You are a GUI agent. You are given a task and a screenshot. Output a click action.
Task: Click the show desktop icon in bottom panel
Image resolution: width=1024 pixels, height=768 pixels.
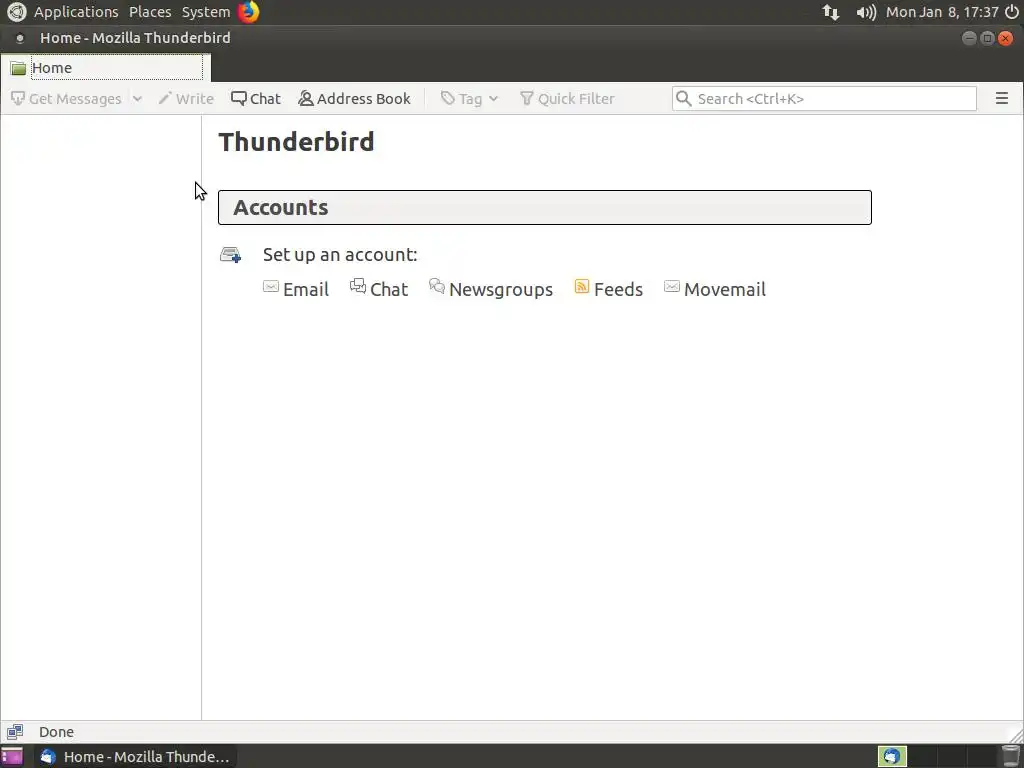[x=12, y=756]
